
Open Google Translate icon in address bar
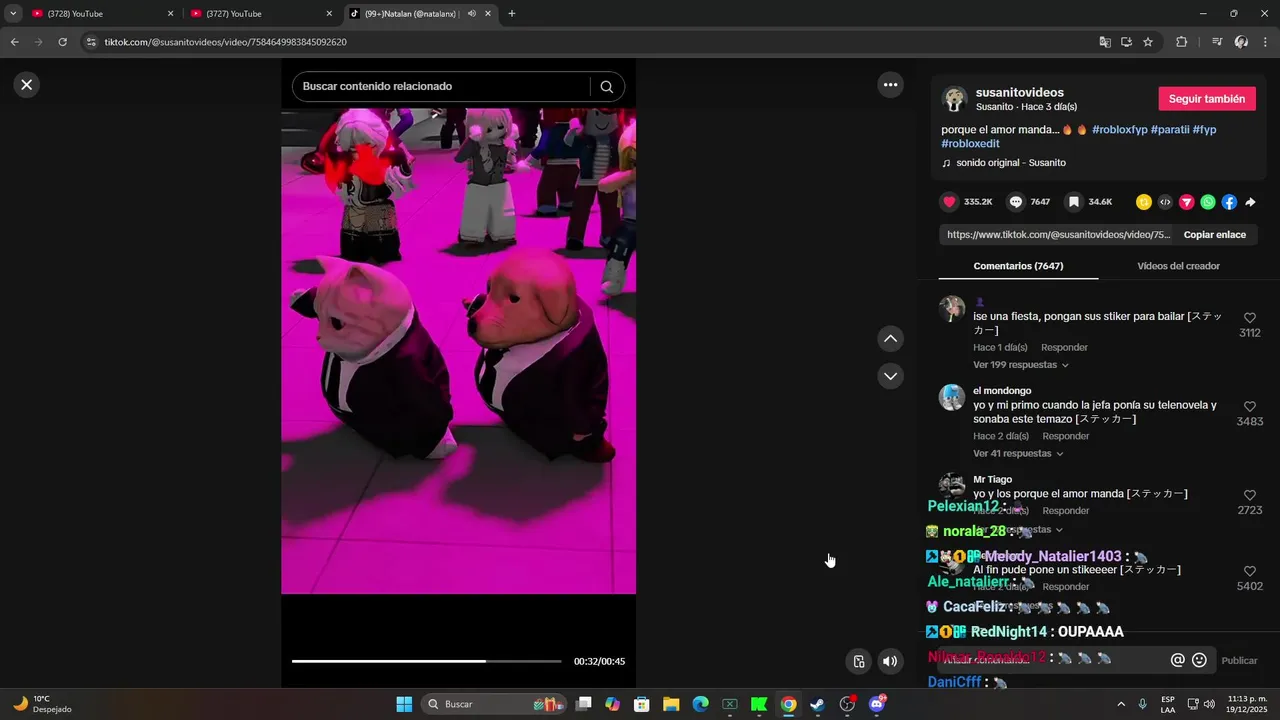1105,42
